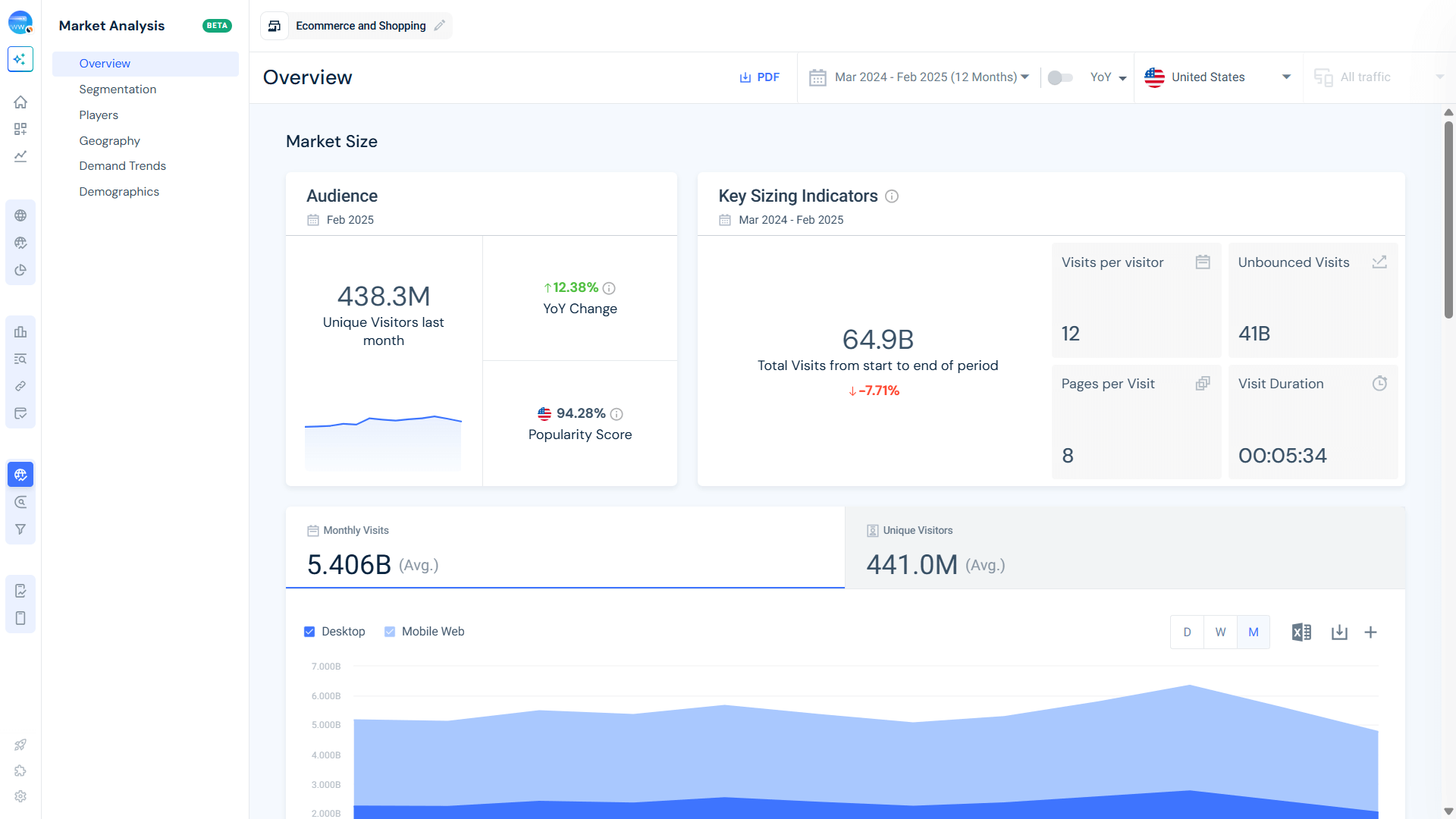Viewport: 1456px width, 819px height.
Task: Select the globe Website Analysis icon
Action: point(20,215)
